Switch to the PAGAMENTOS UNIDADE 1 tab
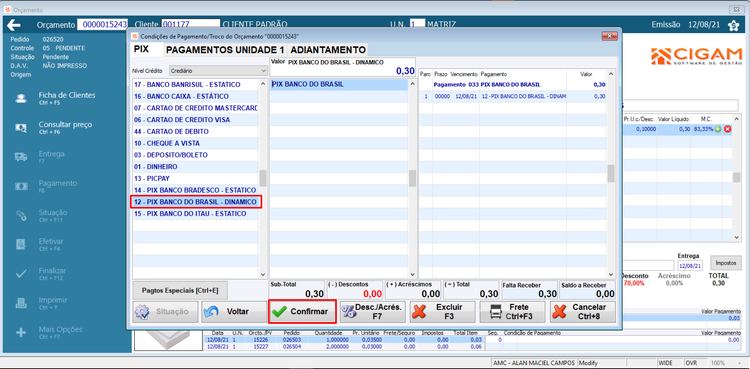The height and width of the screenshot is (369, 750). [225, 50]
